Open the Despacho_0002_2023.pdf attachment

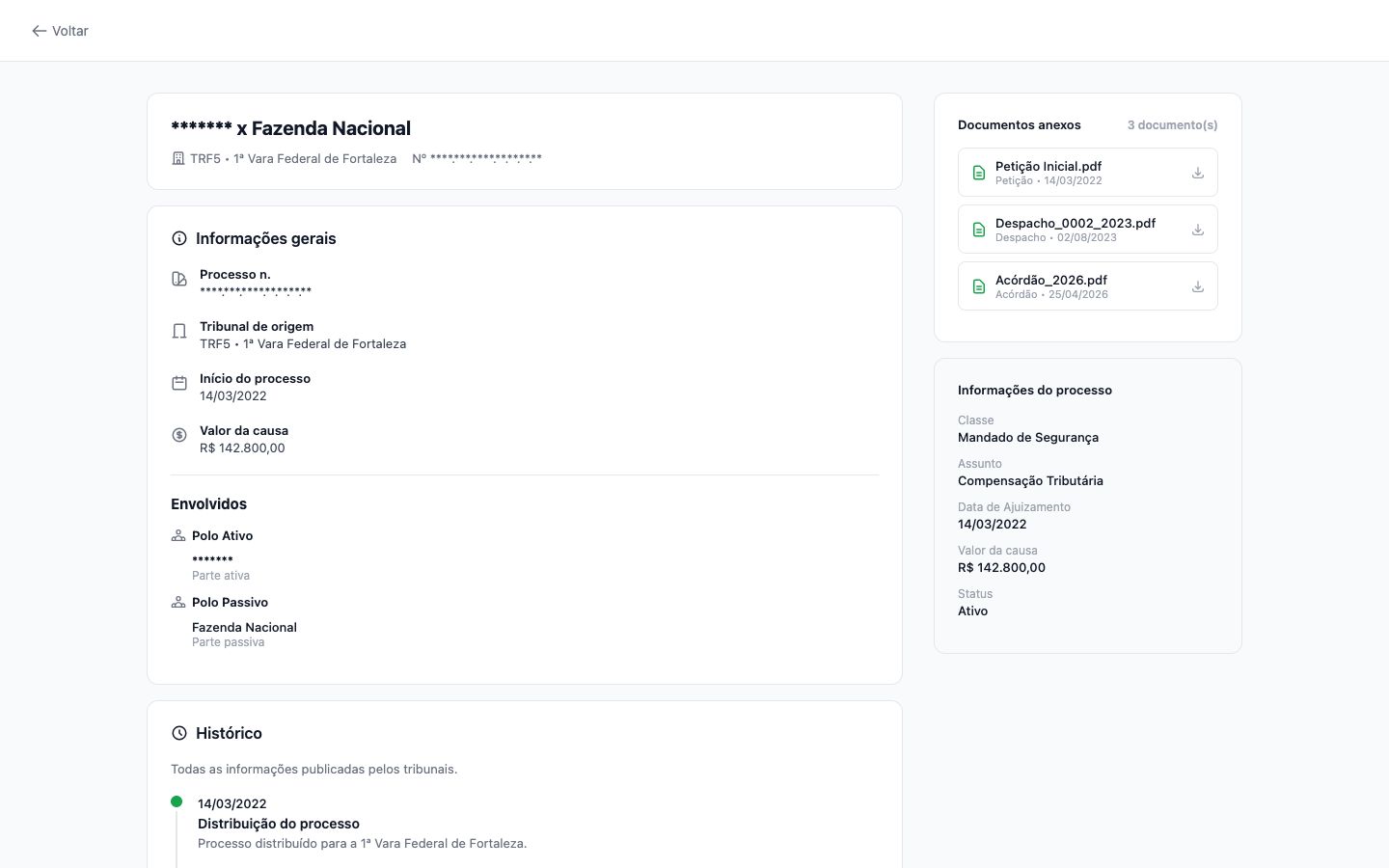[1075, 223]
